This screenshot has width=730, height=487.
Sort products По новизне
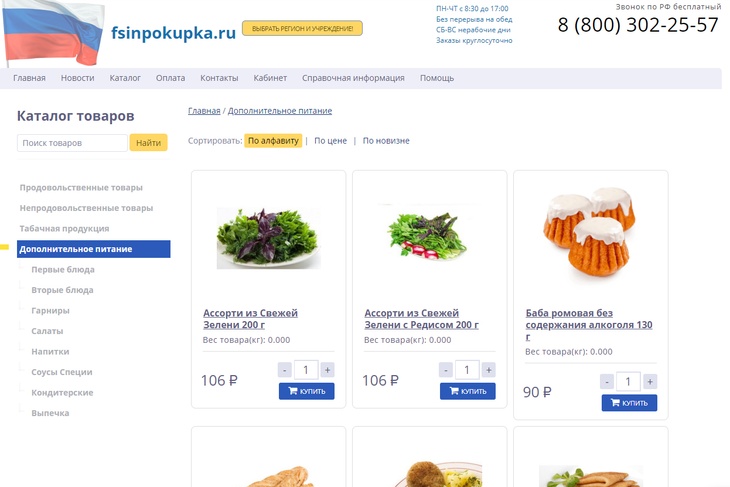pyautogui.click(x=386, y=141)
